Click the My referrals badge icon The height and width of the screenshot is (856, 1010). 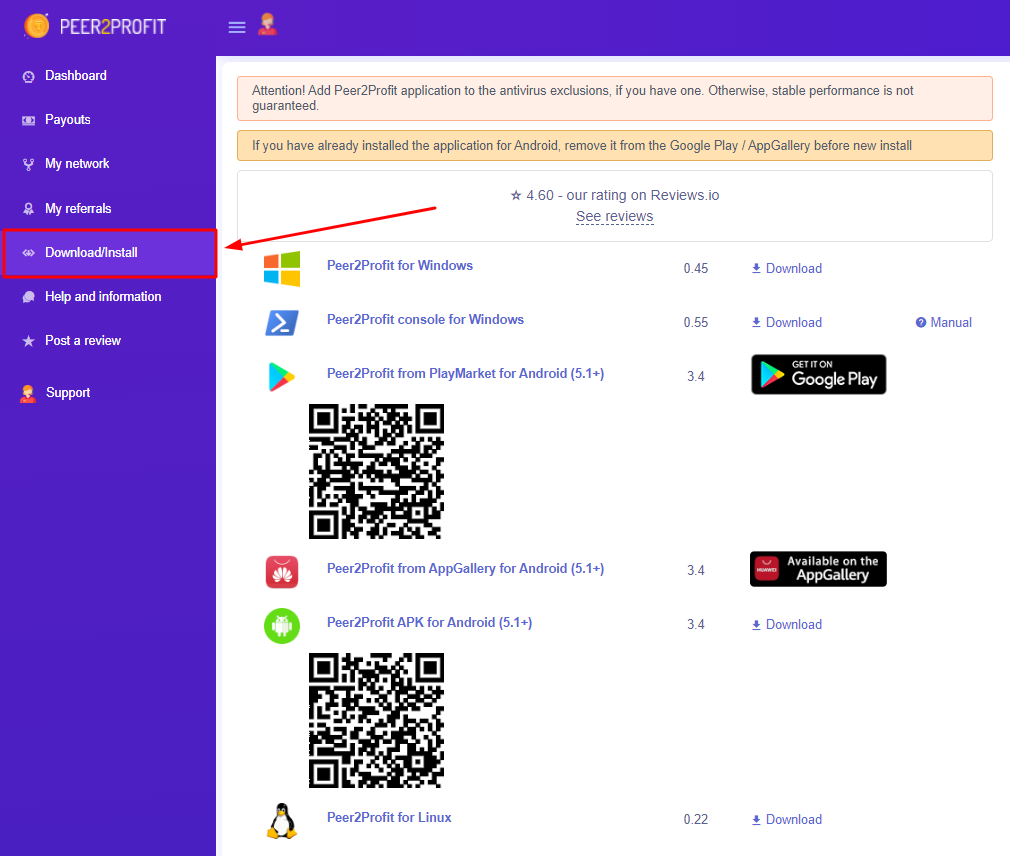tap(28, 209)
